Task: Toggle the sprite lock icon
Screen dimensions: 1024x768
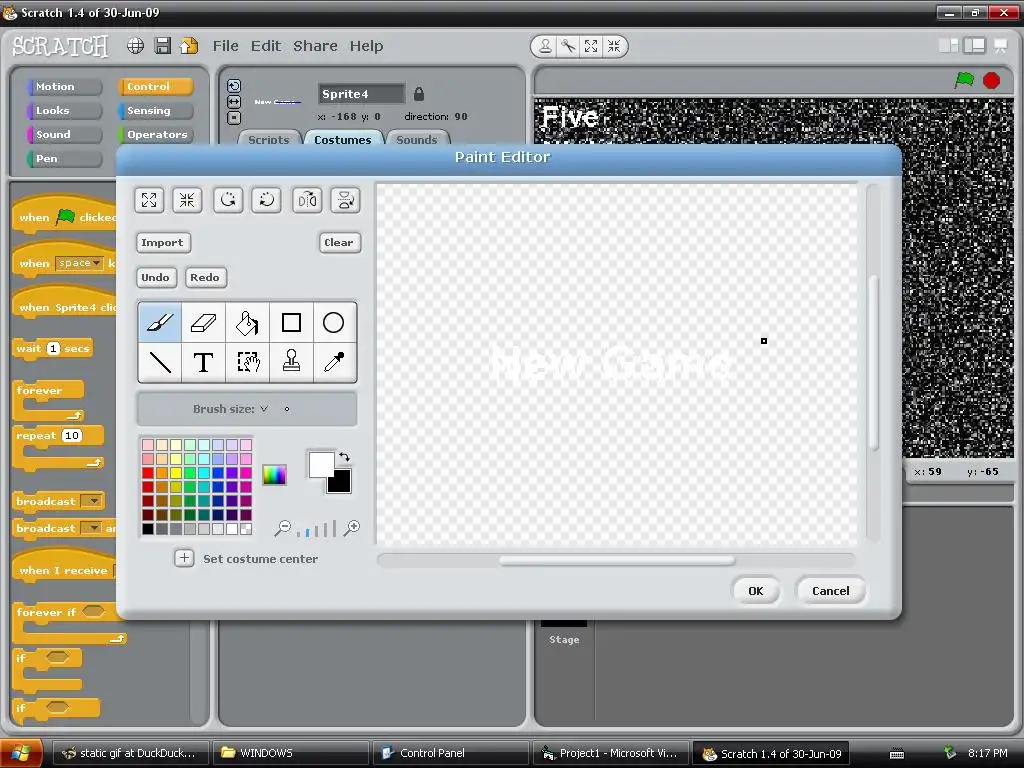Action: point(419,94)
